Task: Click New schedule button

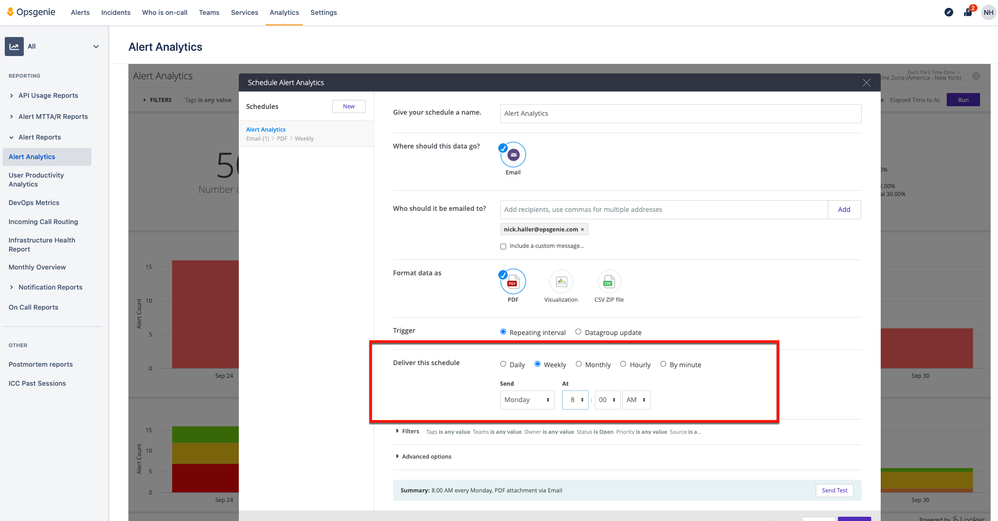Action: click(349, 106)
